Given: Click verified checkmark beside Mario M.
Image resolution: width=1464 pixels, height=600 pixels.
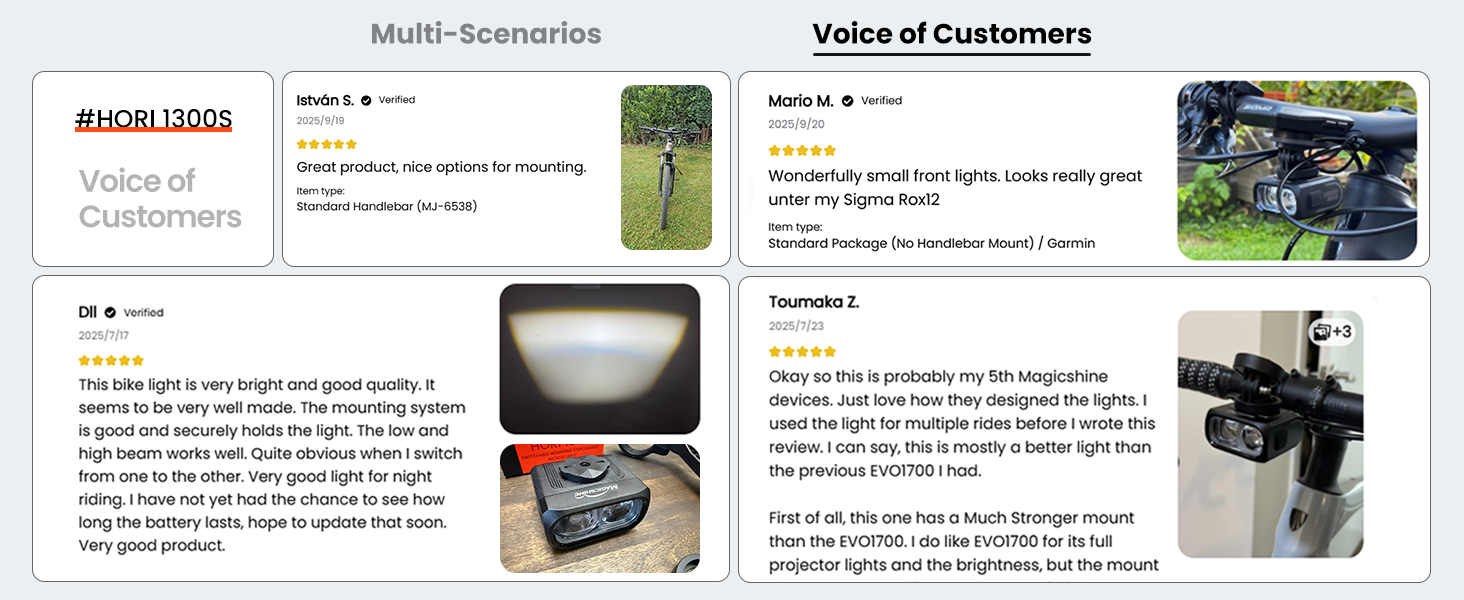Looking at the screenshot, I should [x=848, y=101].
